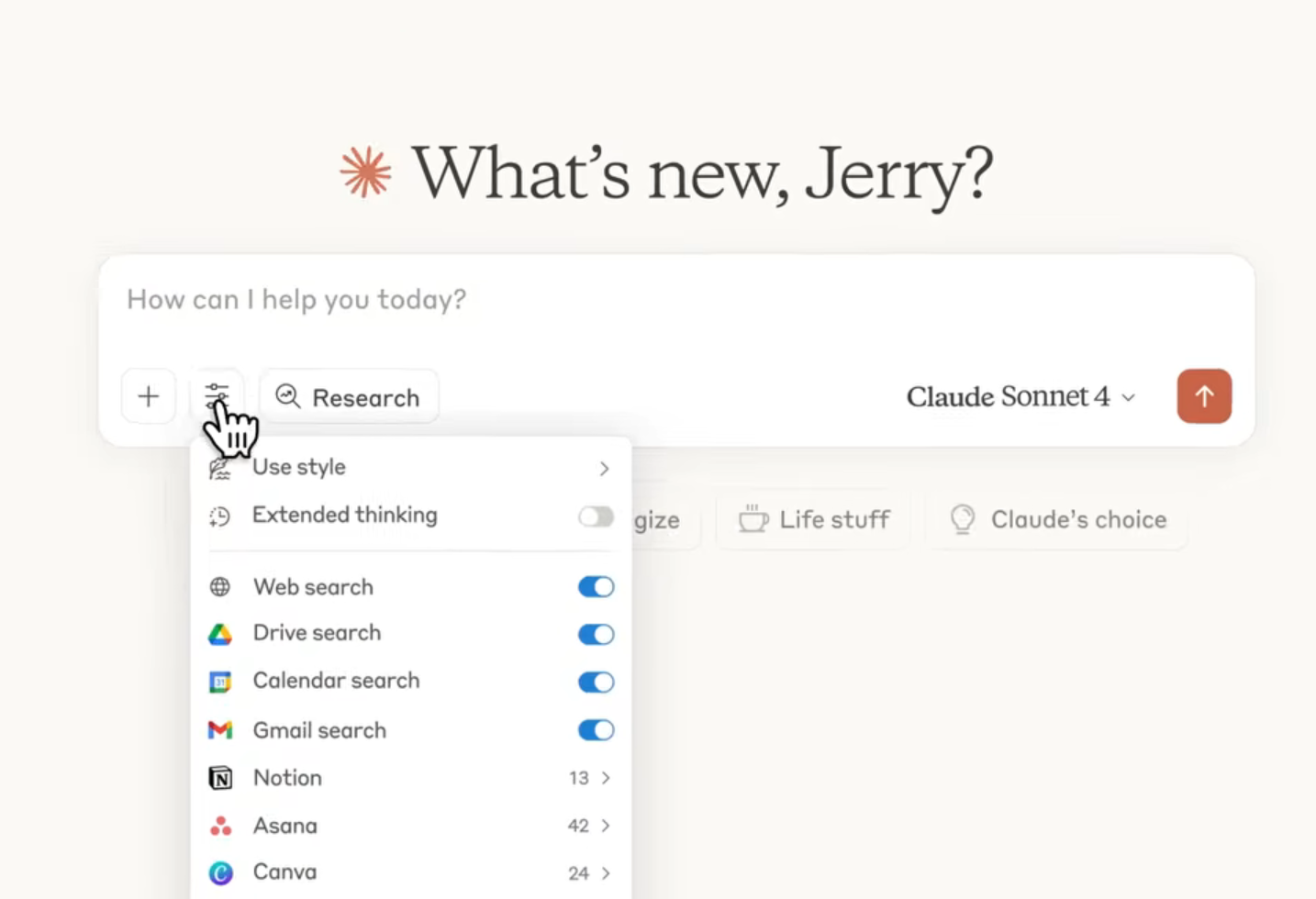Click the Notion tool count 13

point(578,778)
